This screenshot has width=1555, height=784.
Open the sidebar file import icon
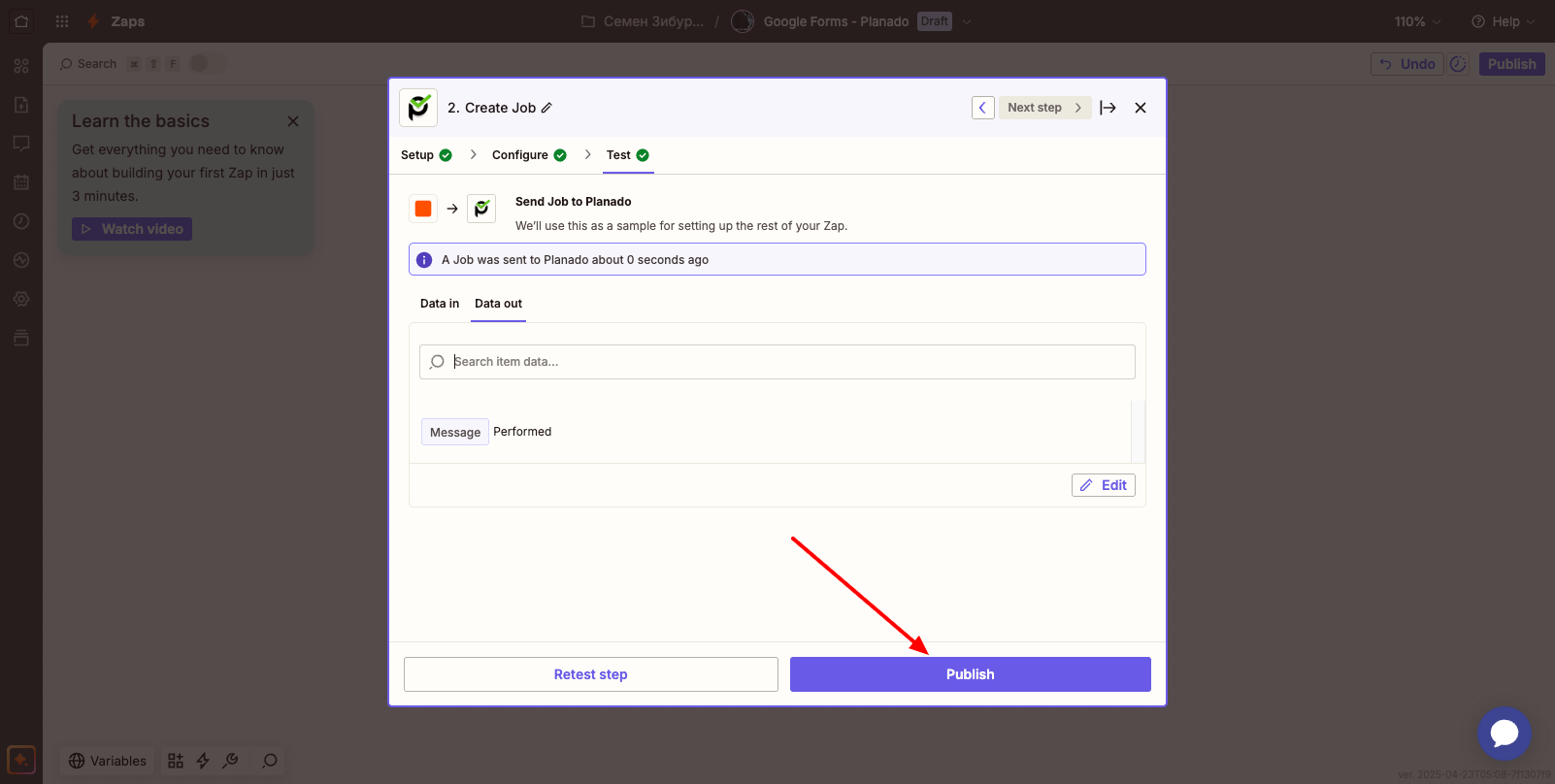[21, 105]
